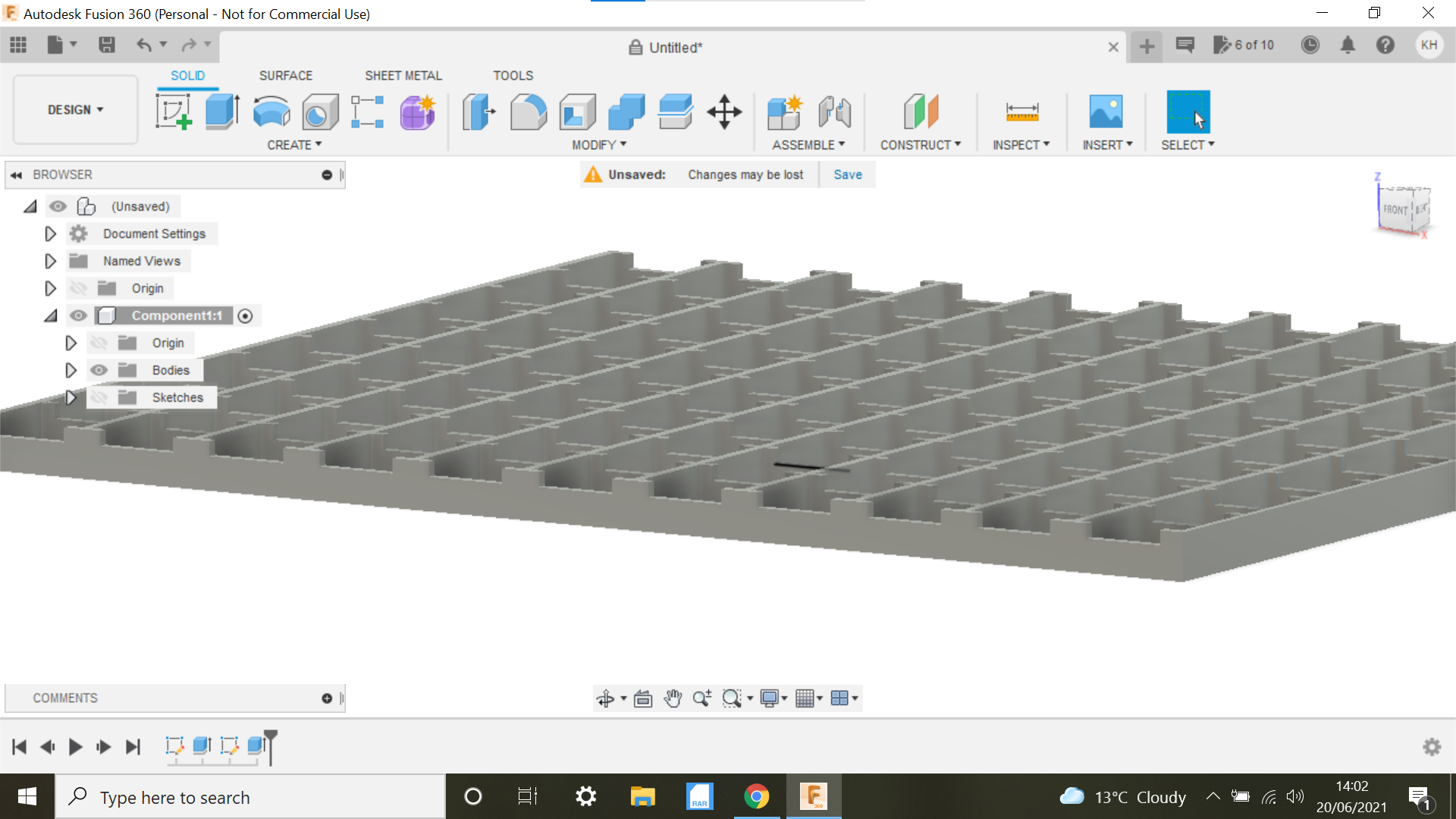Select the New Component tool
The image size is (1456, 819).
[786, 111]
